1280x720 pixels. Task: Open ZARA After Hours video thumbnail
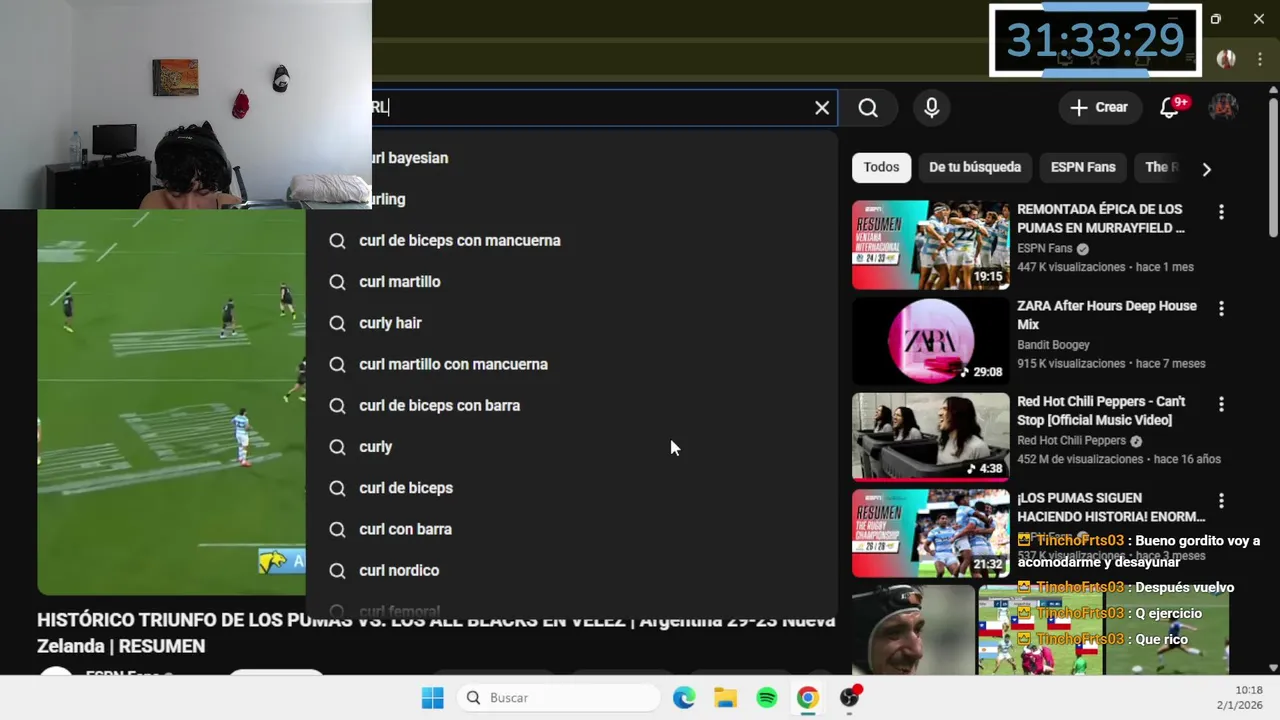pos(931,341)
